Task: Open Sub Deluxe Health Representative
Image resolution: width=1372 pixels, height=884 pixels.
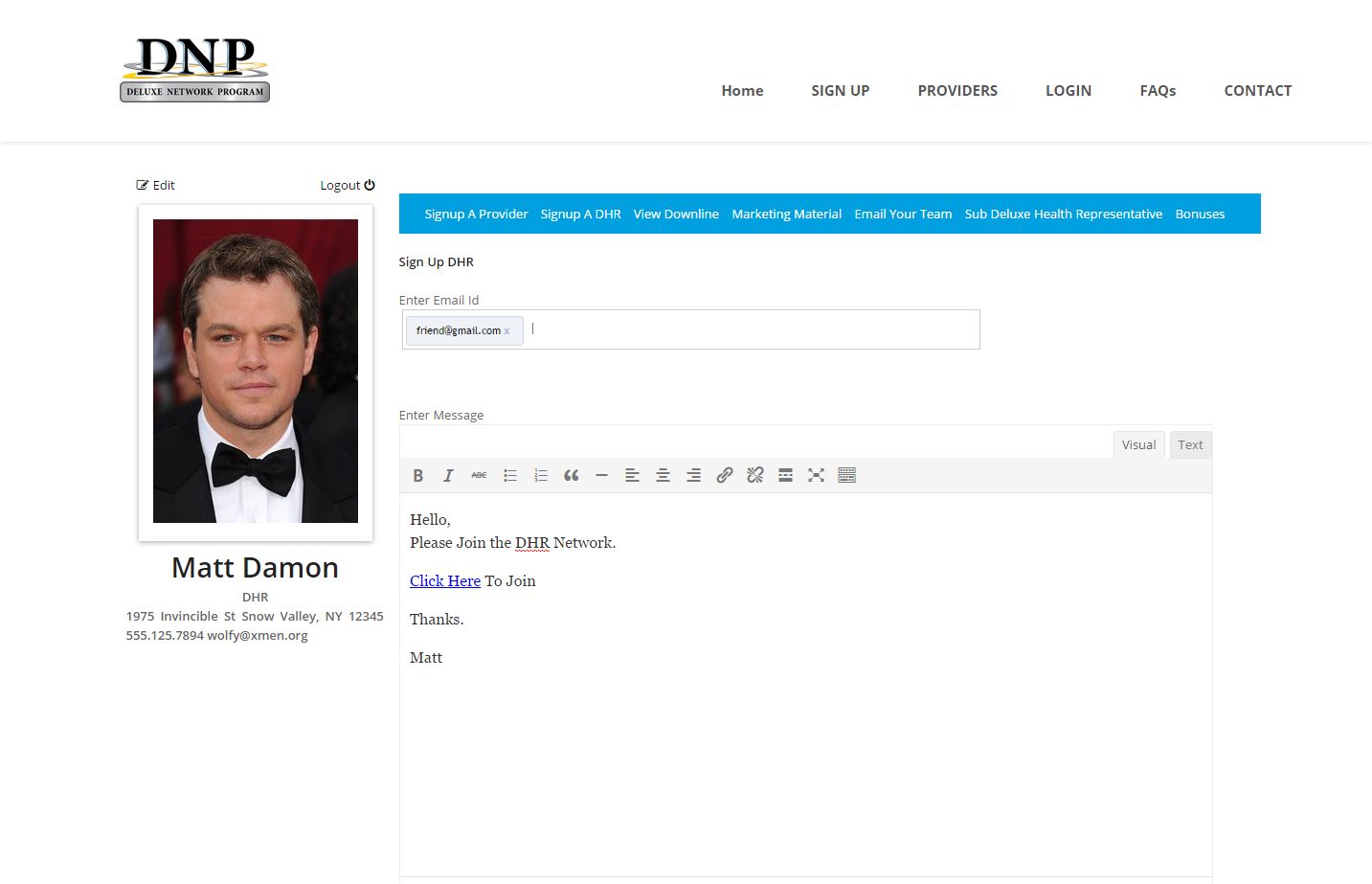Action: coord(1064,214)
